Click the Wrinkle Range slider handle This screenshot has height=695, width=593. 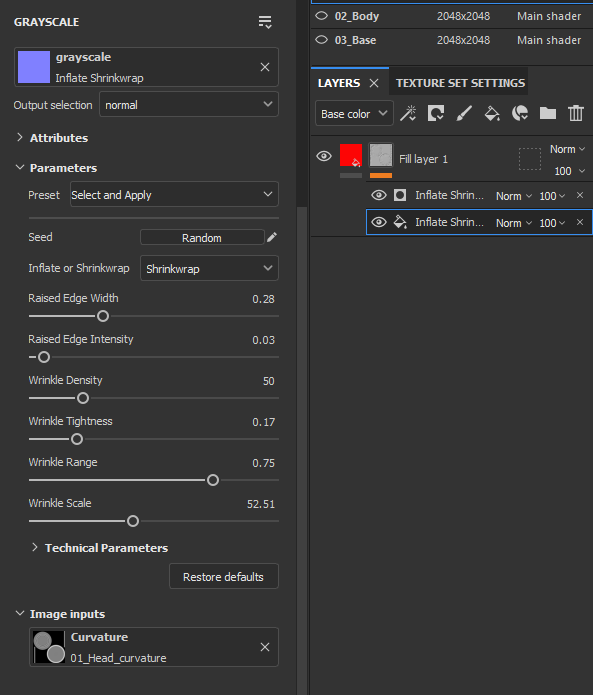(213, 480)
